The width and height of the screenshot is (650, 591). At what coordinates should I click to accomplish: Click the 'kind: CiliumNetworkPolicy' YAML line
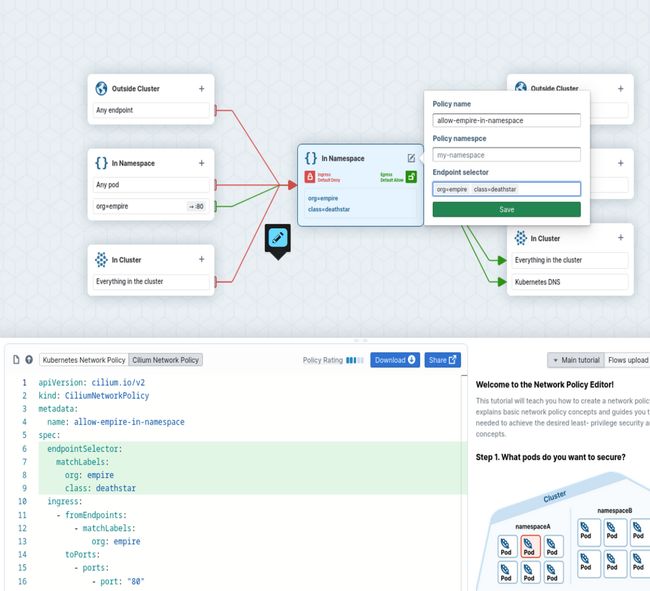click(93, 395)
